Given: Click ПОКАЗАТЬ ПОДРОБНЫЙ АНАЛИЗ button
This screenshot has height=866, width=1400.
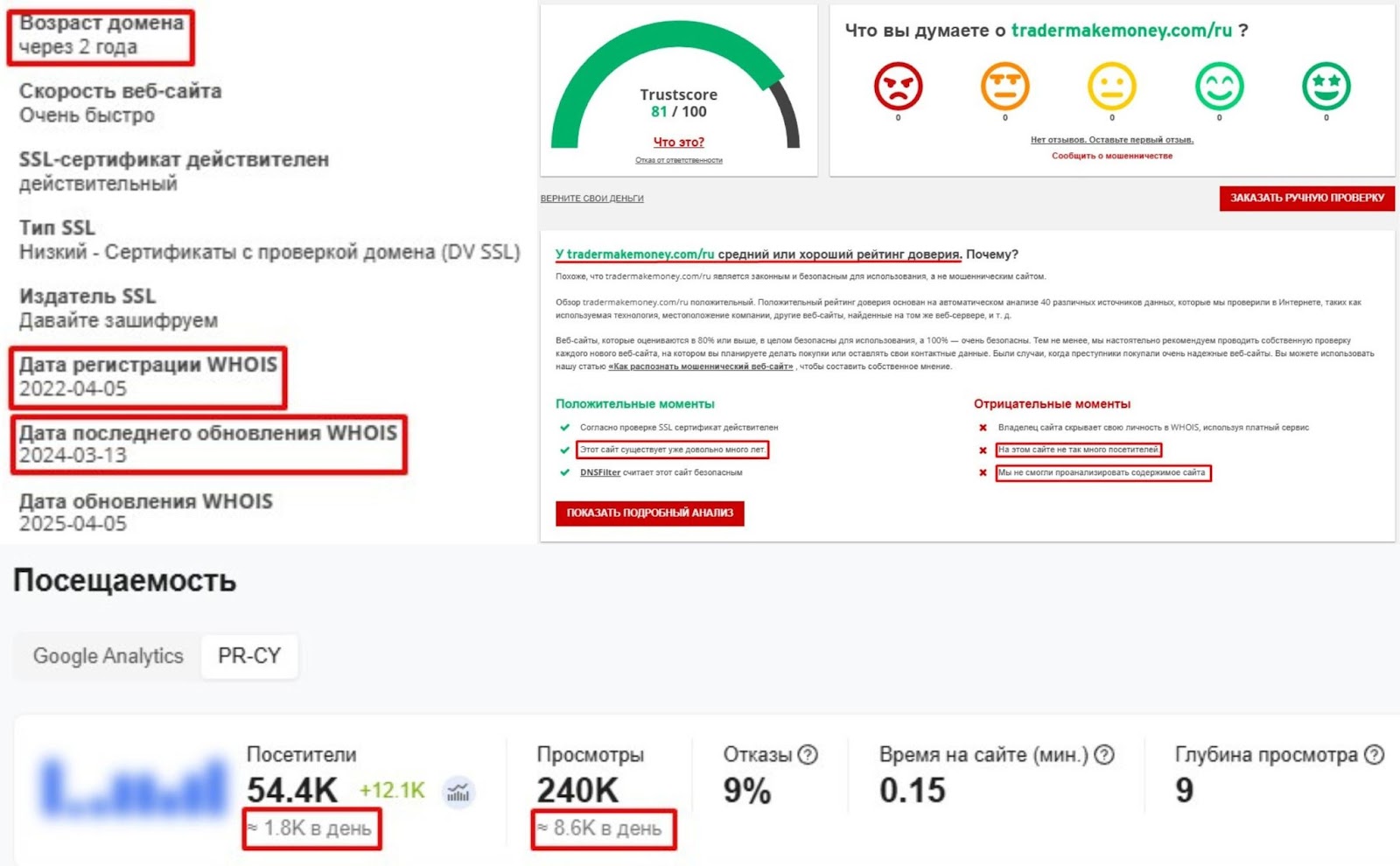Looking at the screenshot, I should tap(650, 513).
